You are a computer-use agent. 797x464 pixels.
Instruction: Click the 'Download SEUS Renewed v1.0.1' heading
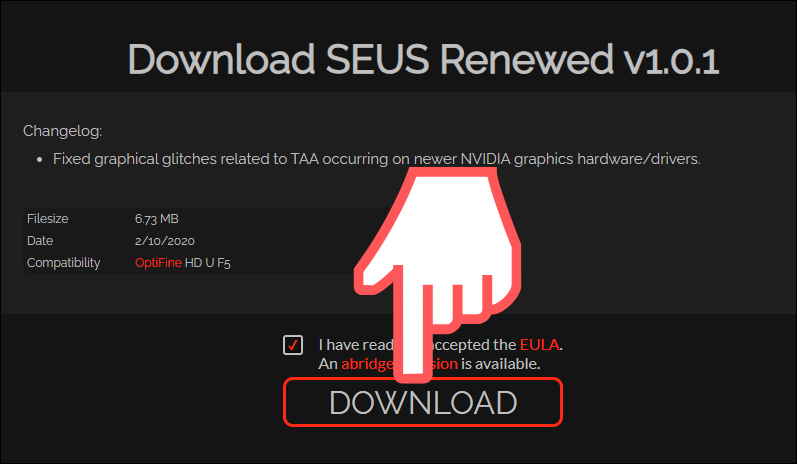tap(423, 59)
